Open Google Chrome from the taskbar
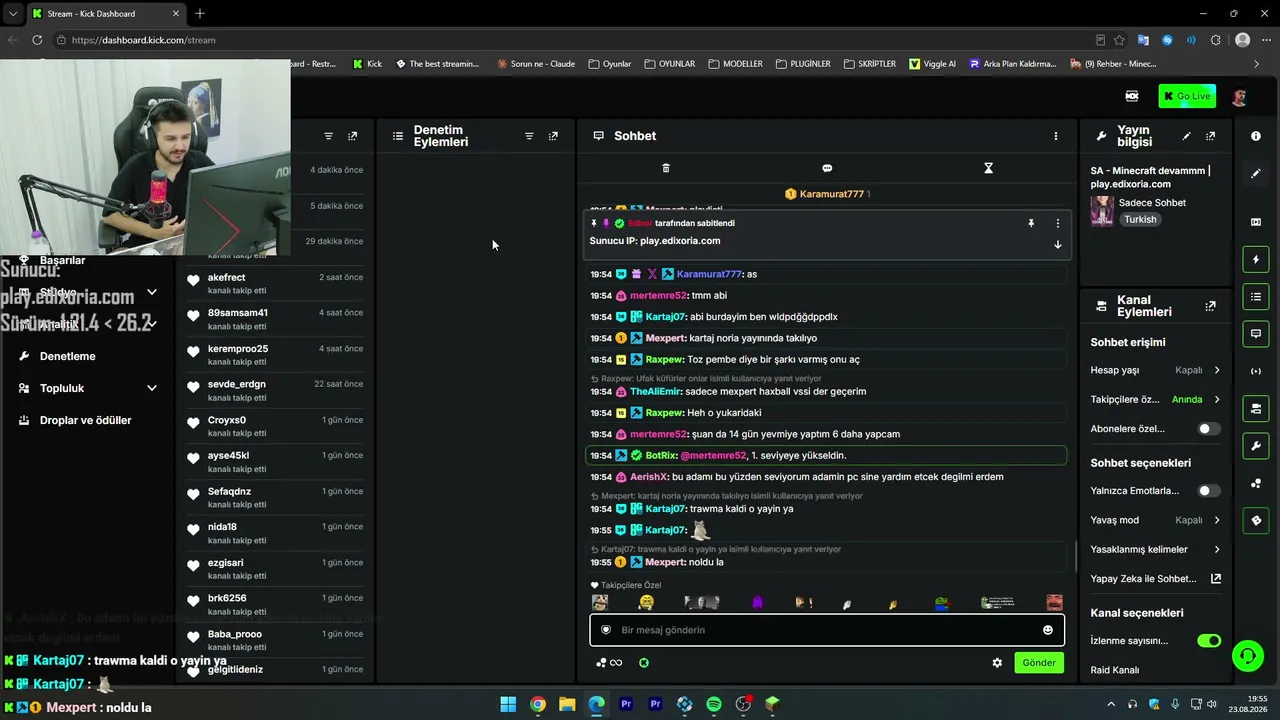The width and height of the screenshot is (1280, 720). 538,704
